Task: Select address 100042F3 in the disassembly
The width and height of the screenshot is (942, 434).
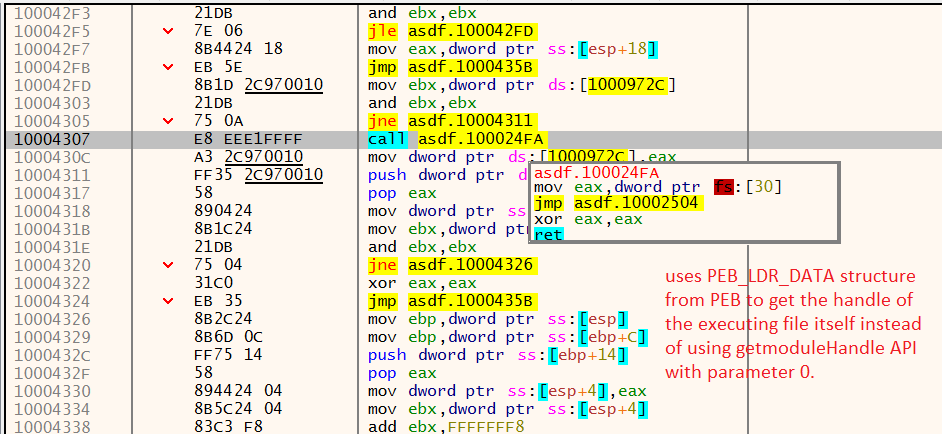Action: pyautogui.click(x=52, y=13)
